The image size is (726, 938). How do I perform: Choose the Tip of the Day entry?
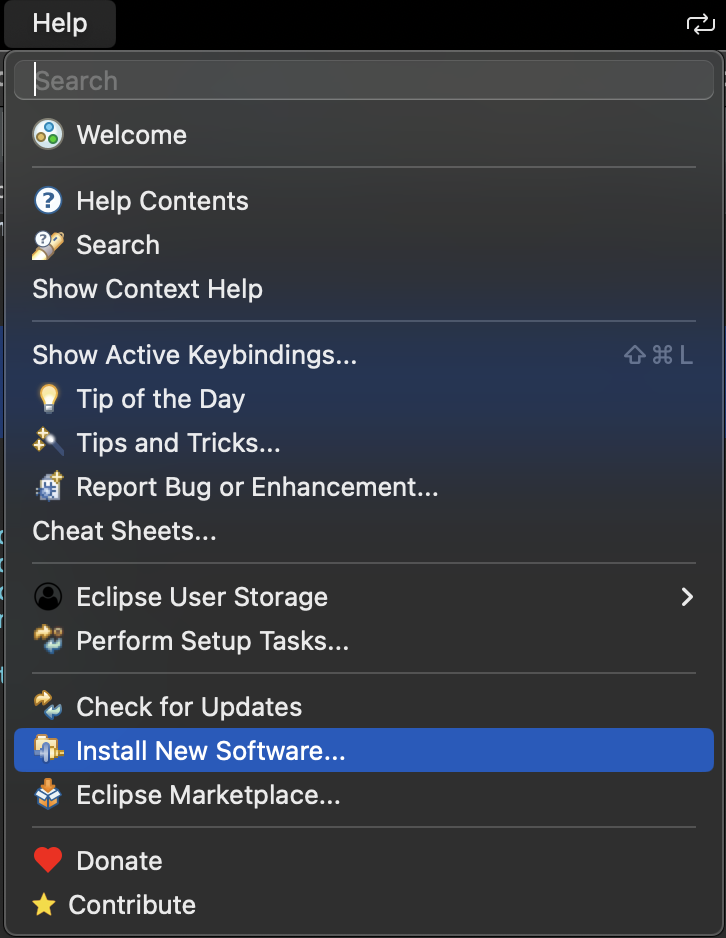[x=364, y=399]
